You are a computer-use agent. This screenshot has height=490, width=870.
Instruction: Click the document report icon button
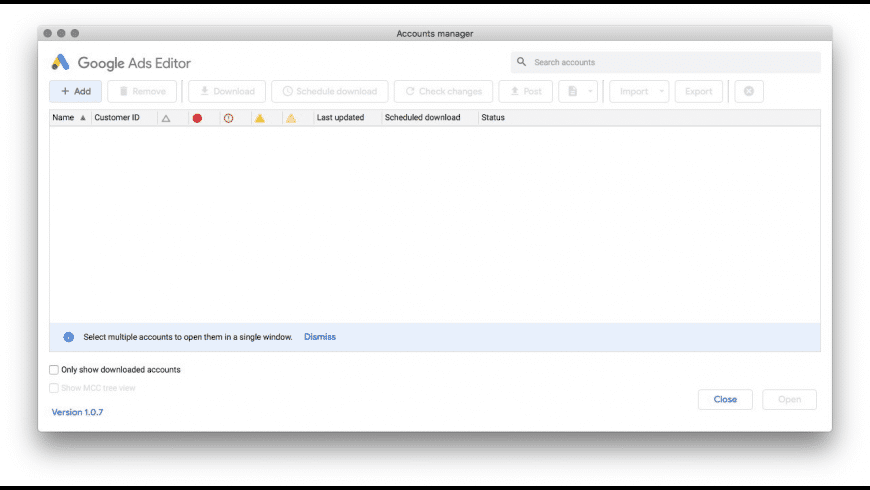pyautogui.click(x=572, y=92)
